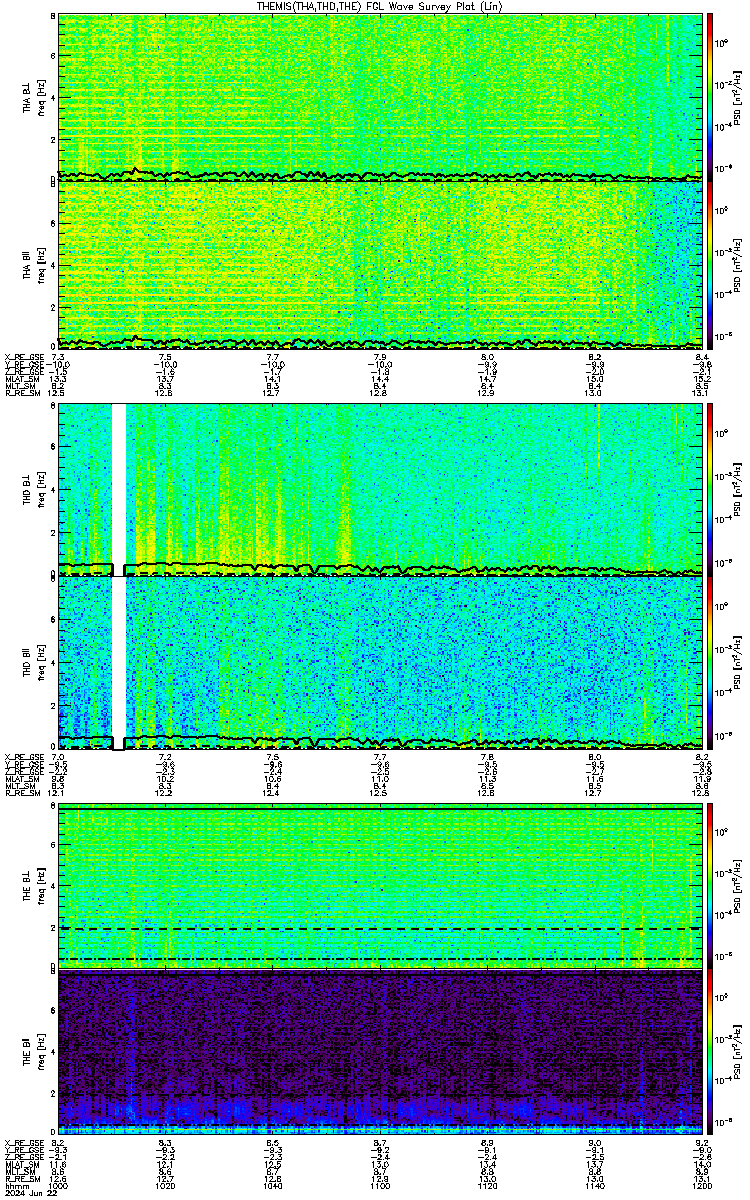Select the THD B-parallel spectrogram panel
This screenshot has height=1200, width=750.
coord(380,662)
